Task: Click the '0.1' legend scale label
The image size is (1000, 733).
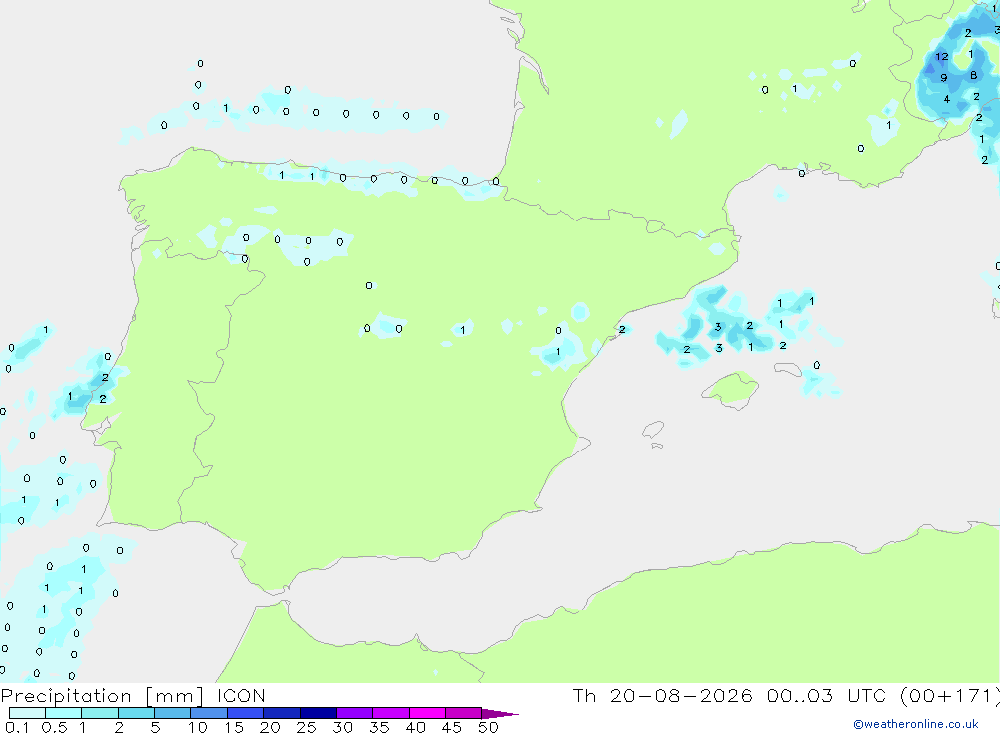Action: pos(17,727)
